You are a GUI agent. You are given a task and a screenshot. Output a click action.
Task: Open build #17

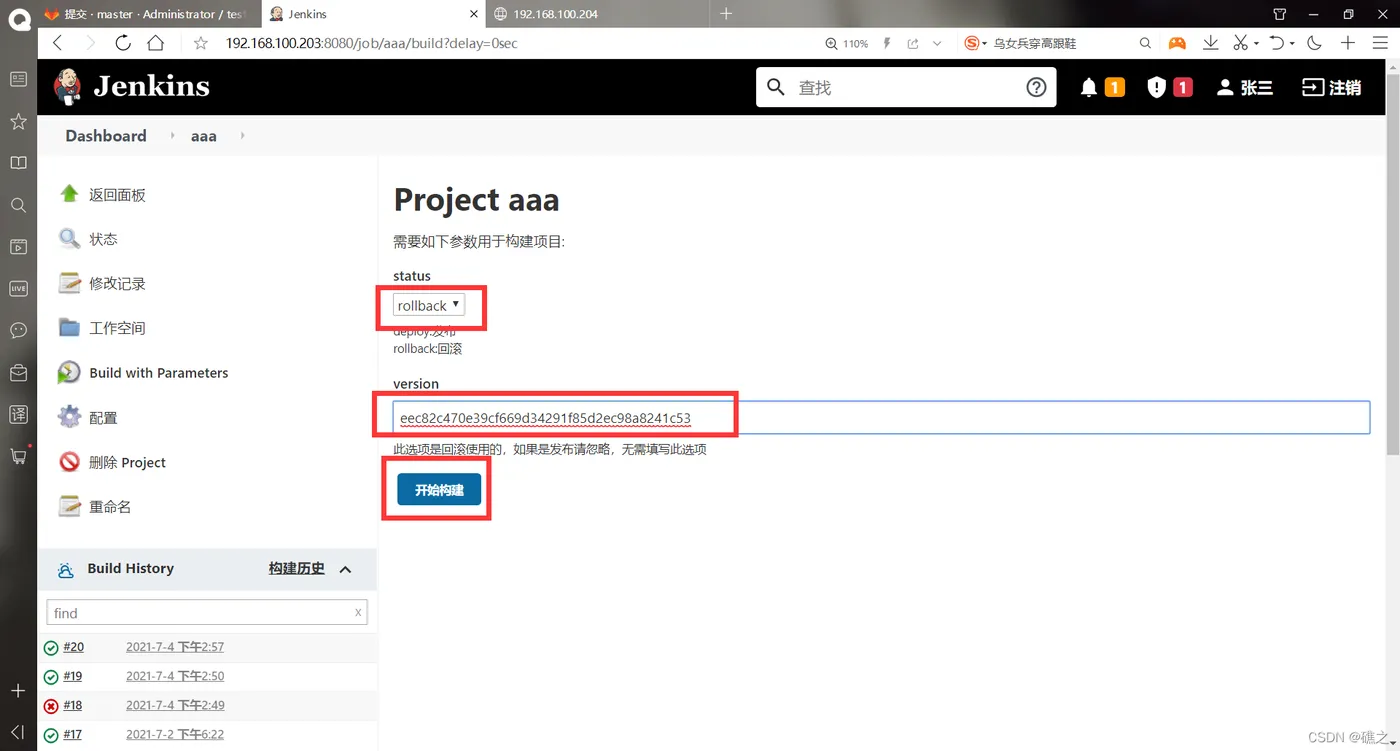(73, 734)
